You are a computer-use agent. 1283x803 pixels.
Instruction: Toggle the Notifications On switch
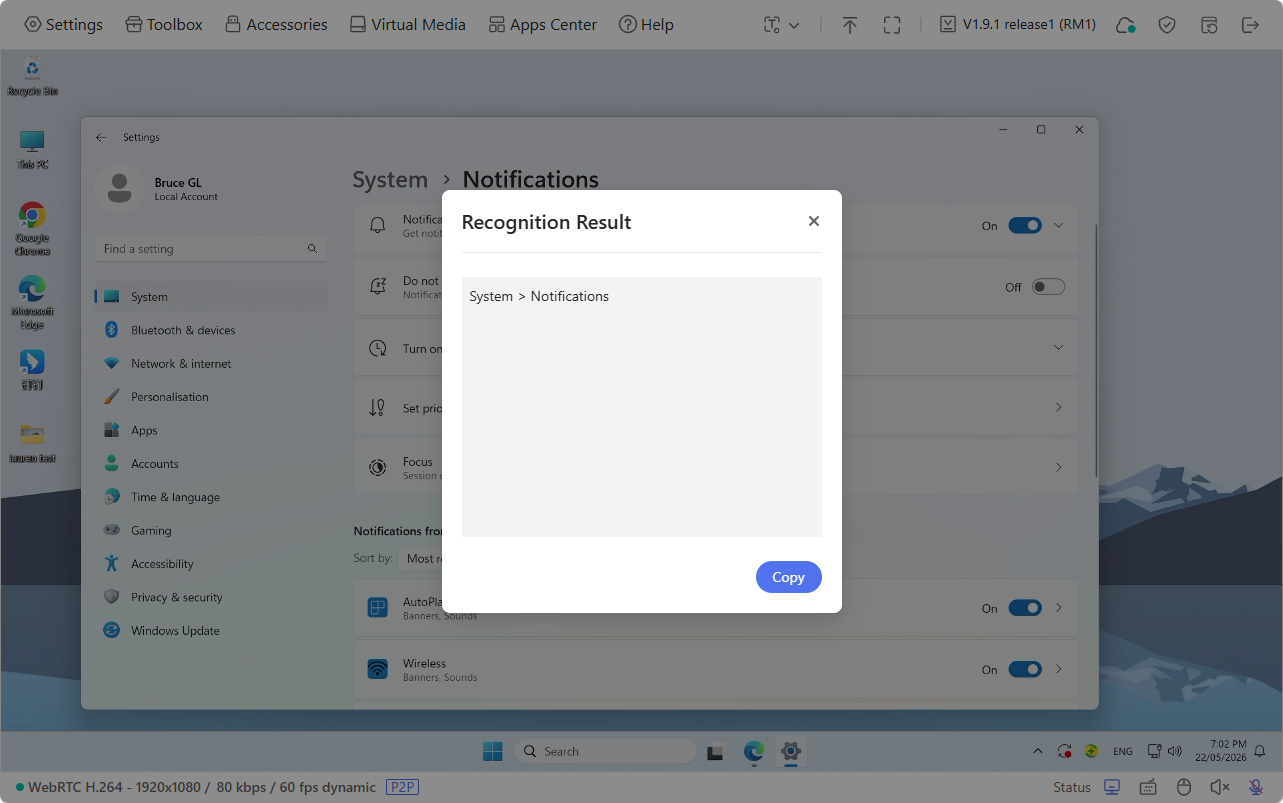[1025, 225]
